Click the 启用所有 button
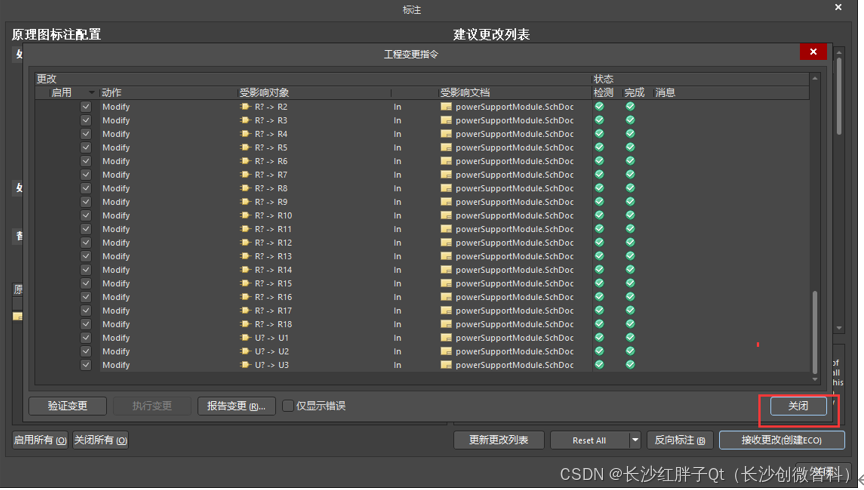 coord(40,440)
